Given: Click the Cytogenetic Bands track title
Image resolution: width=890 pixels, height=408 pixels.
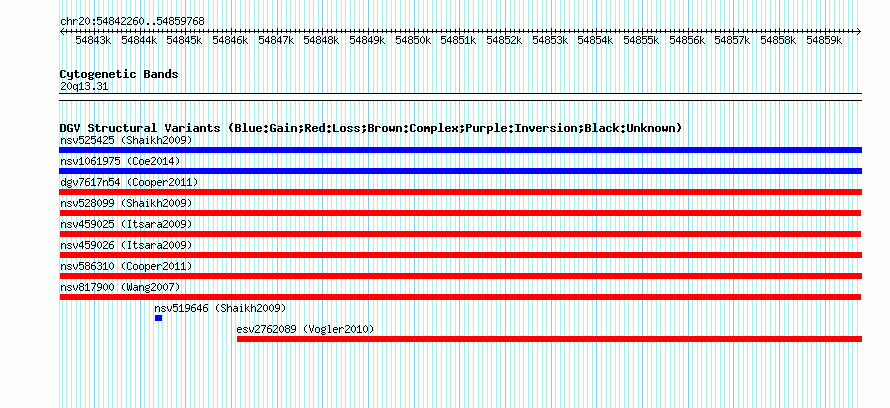Looking at the screenshot, I should (x=119, y=74).
